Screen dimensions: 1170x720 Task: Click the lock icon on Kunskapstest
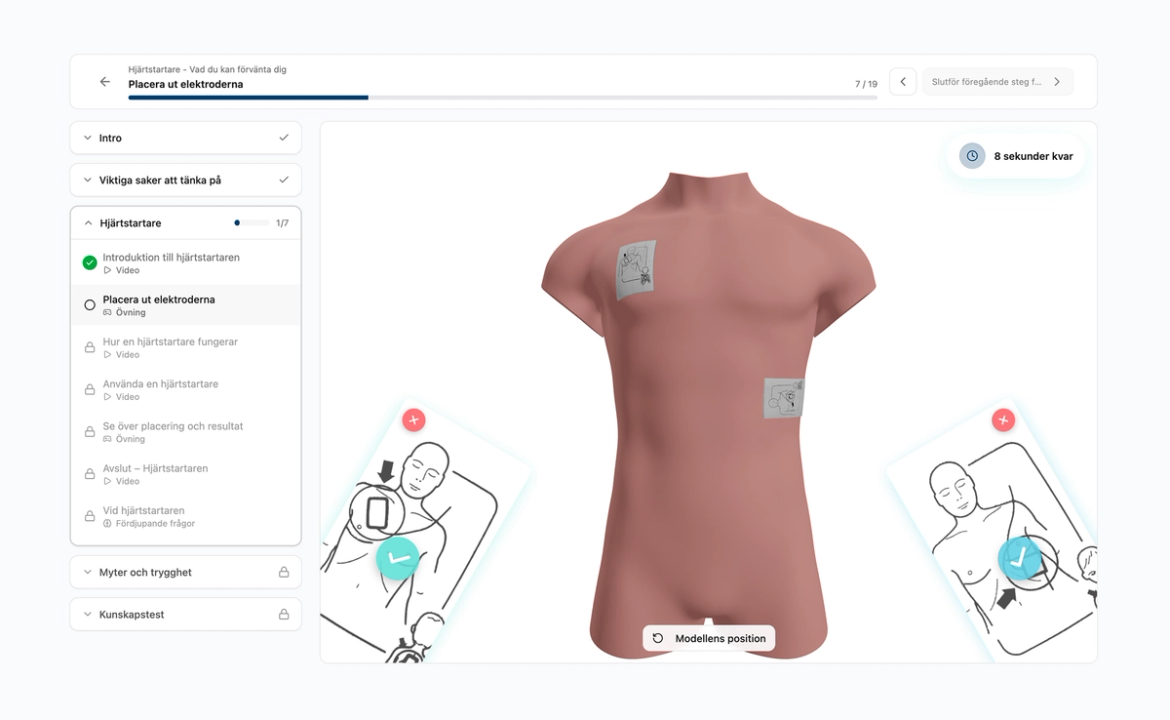click(x=284, y=614)
